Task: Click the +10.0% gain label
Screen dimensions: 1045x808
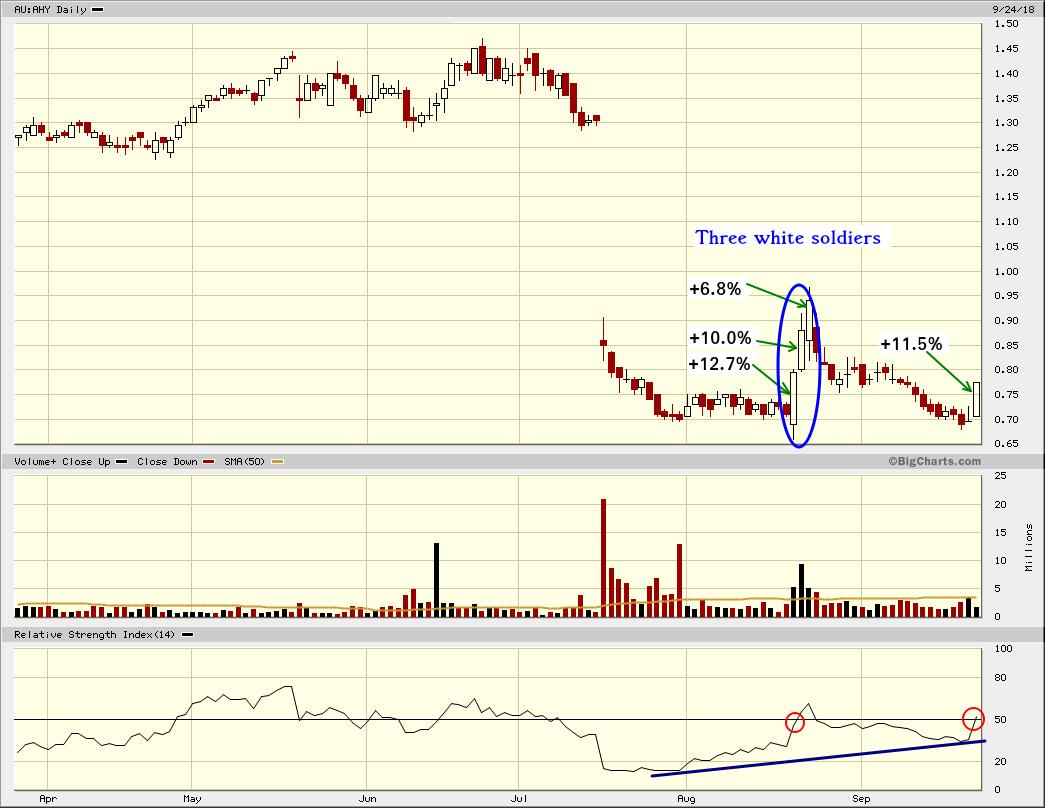Action: [720, 338]
